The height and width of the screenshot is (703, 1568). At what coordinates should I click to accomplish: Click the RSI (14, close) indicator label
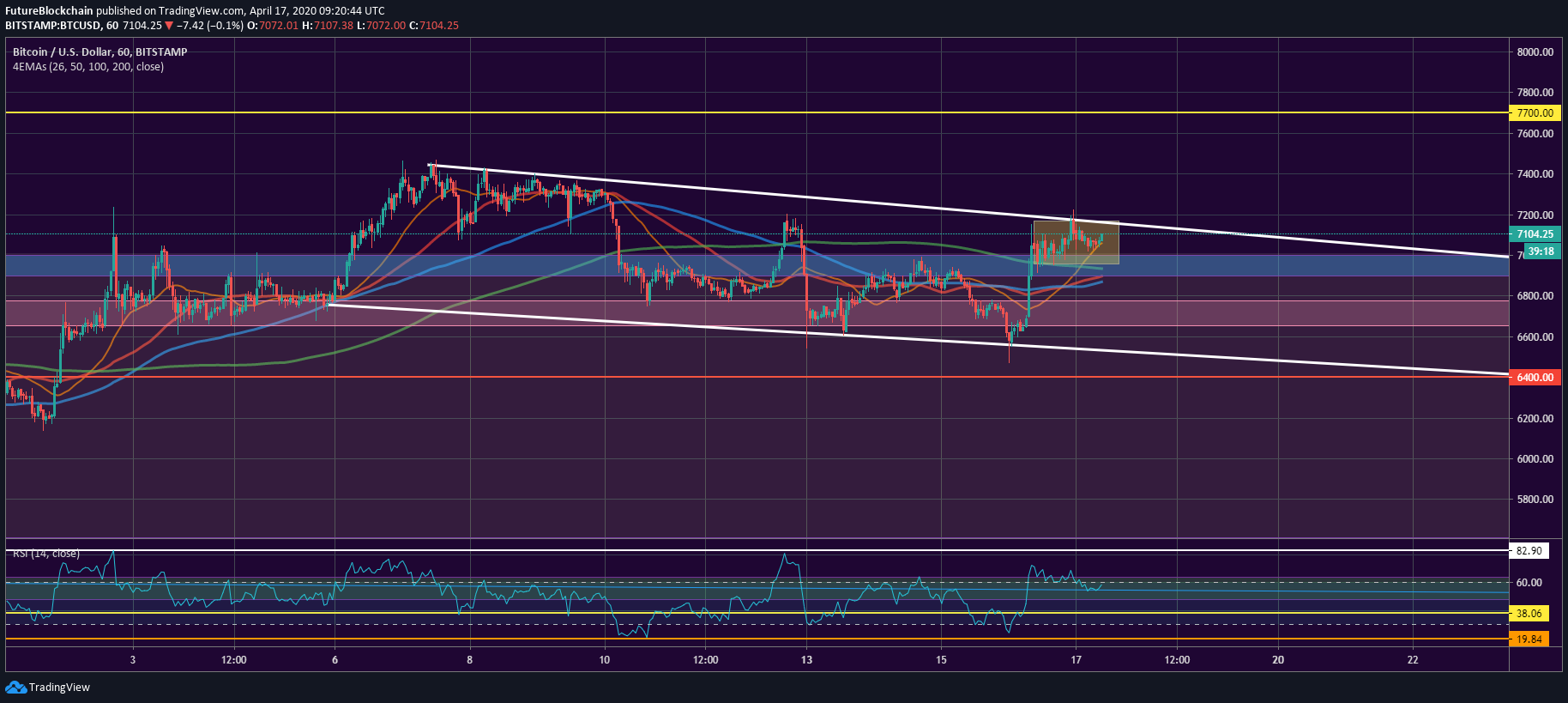point(46,554)
